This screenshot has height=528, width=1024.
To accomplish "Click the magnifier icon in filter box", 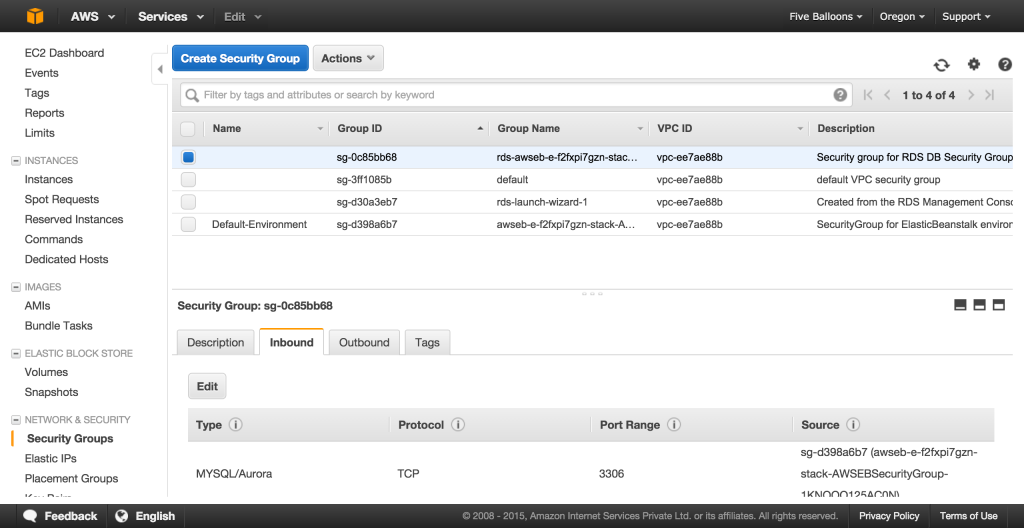I will pyautogui.click(x=192, y=95).
